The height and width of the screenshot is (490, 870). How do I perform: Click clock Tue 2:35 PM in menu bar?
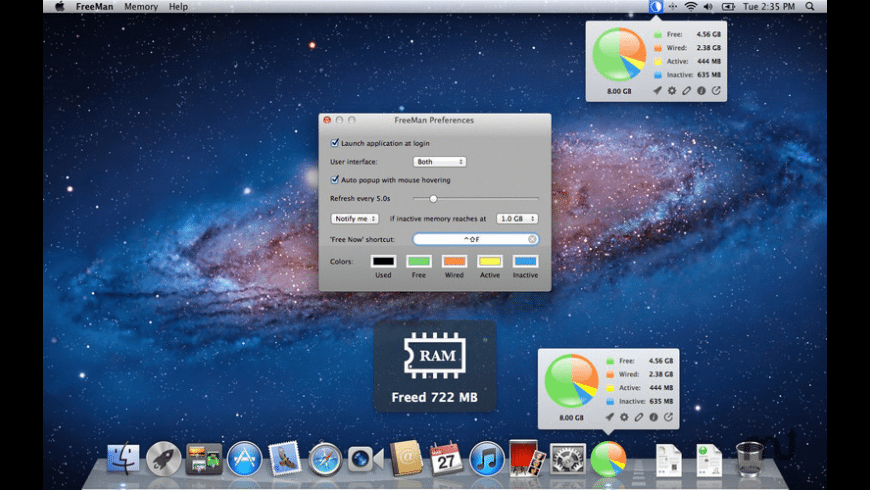click(769, 7)
